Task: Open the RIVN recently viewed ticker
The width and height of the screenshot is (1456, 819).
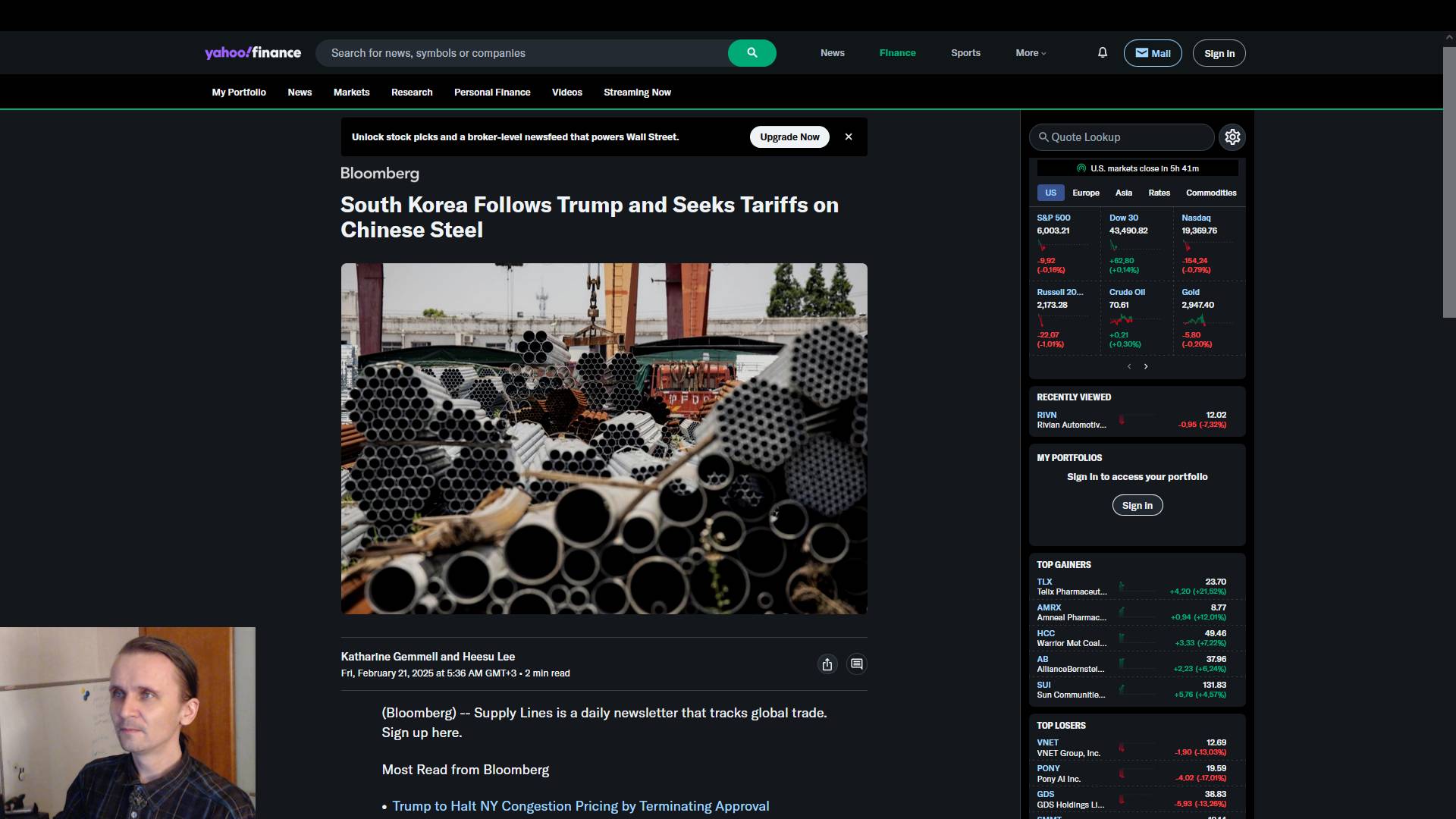Action: point(1046,415)
